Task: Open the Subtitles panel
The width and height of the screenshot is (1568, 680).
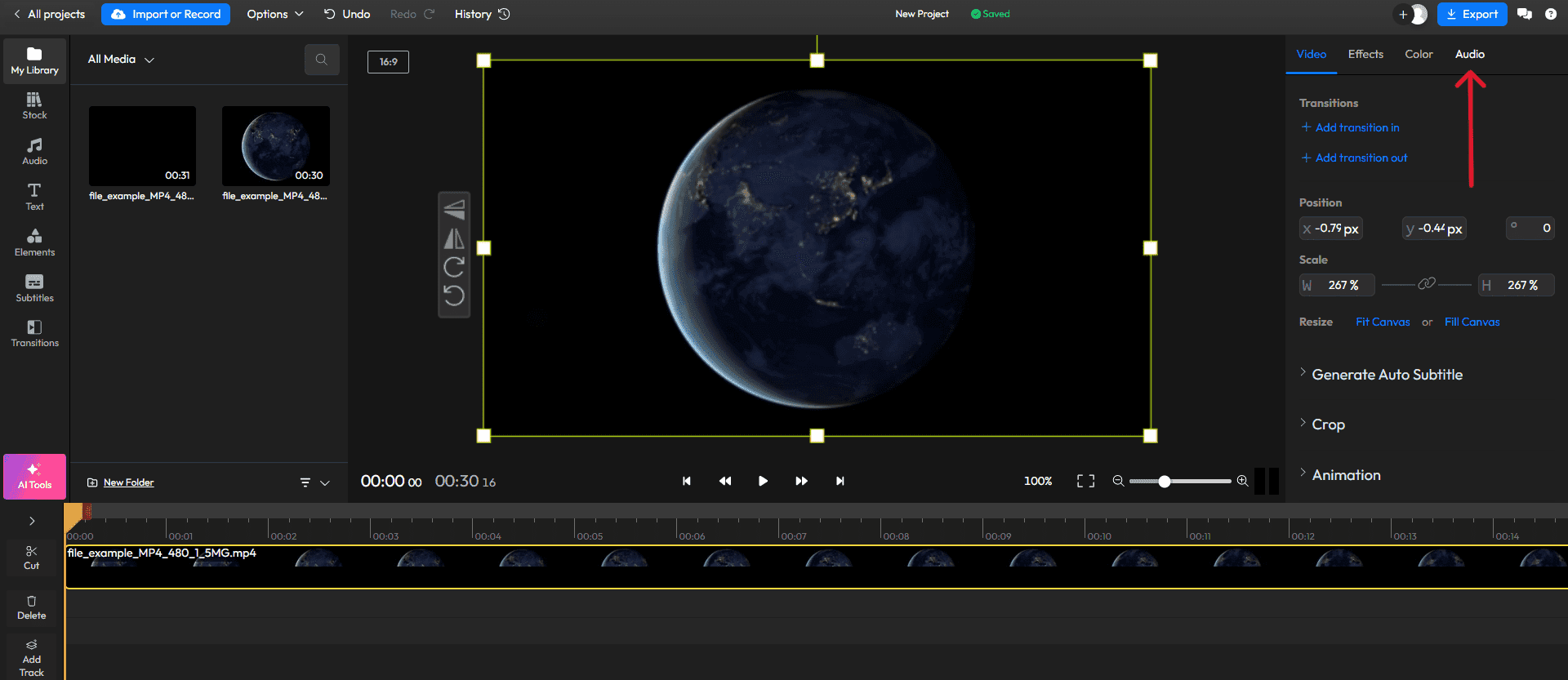Action: [34, 288]
